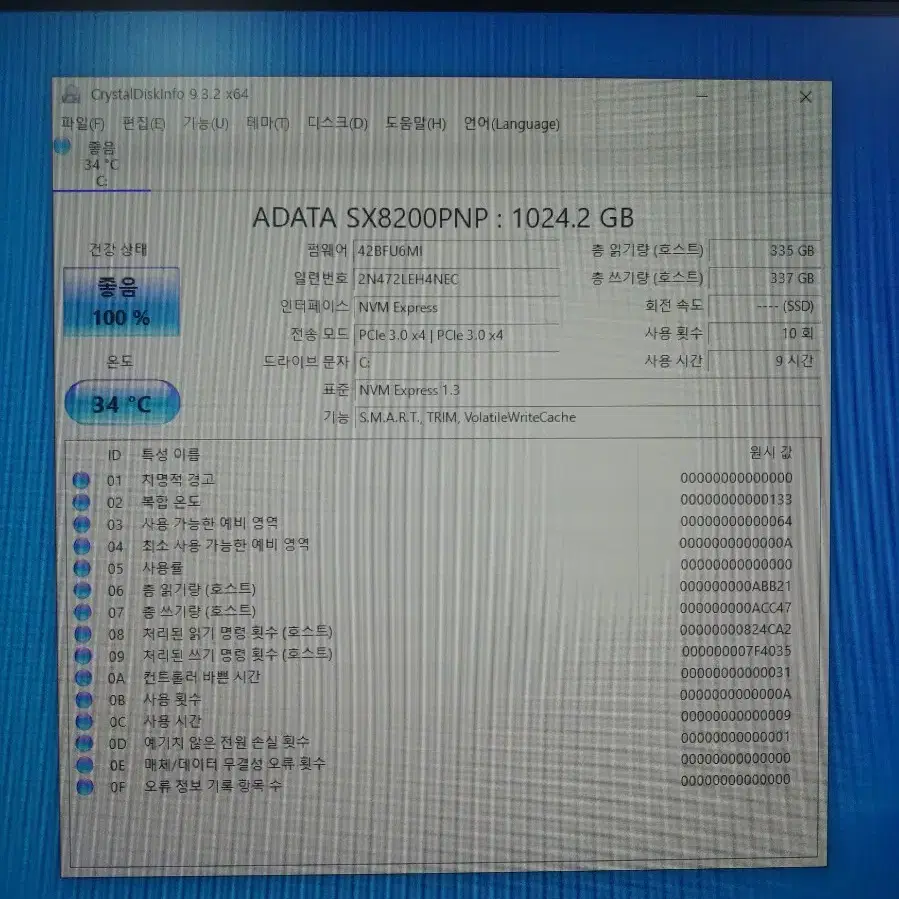Screen dimensions: 899x899
Task: Open the 편집(E) menu
Action: pos(144,123)
